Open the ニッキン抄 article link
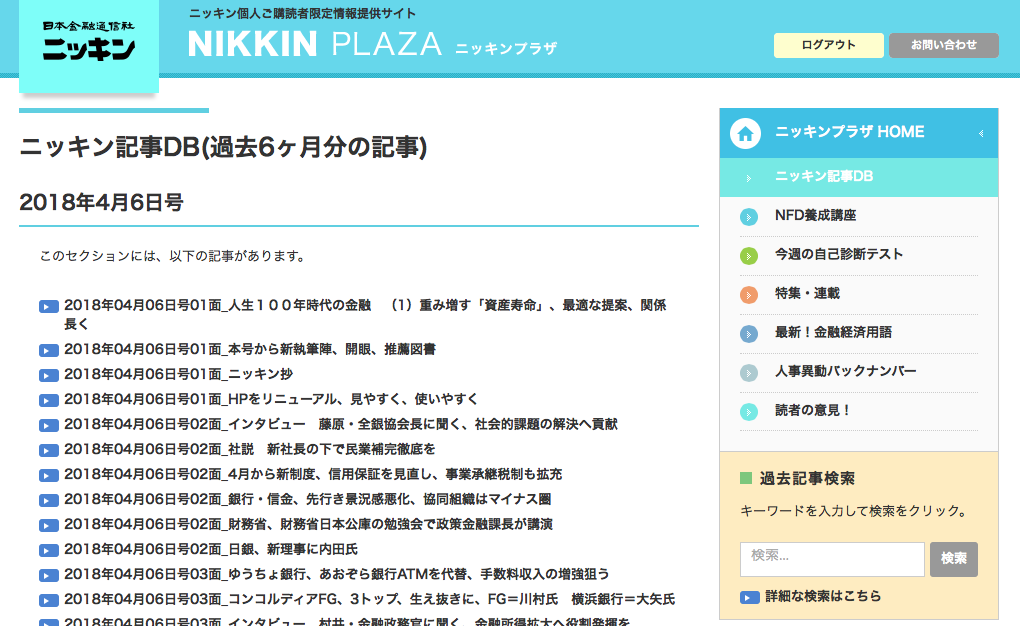The height and width of the screenshot is (626, 1020). (x=178, y=374)
